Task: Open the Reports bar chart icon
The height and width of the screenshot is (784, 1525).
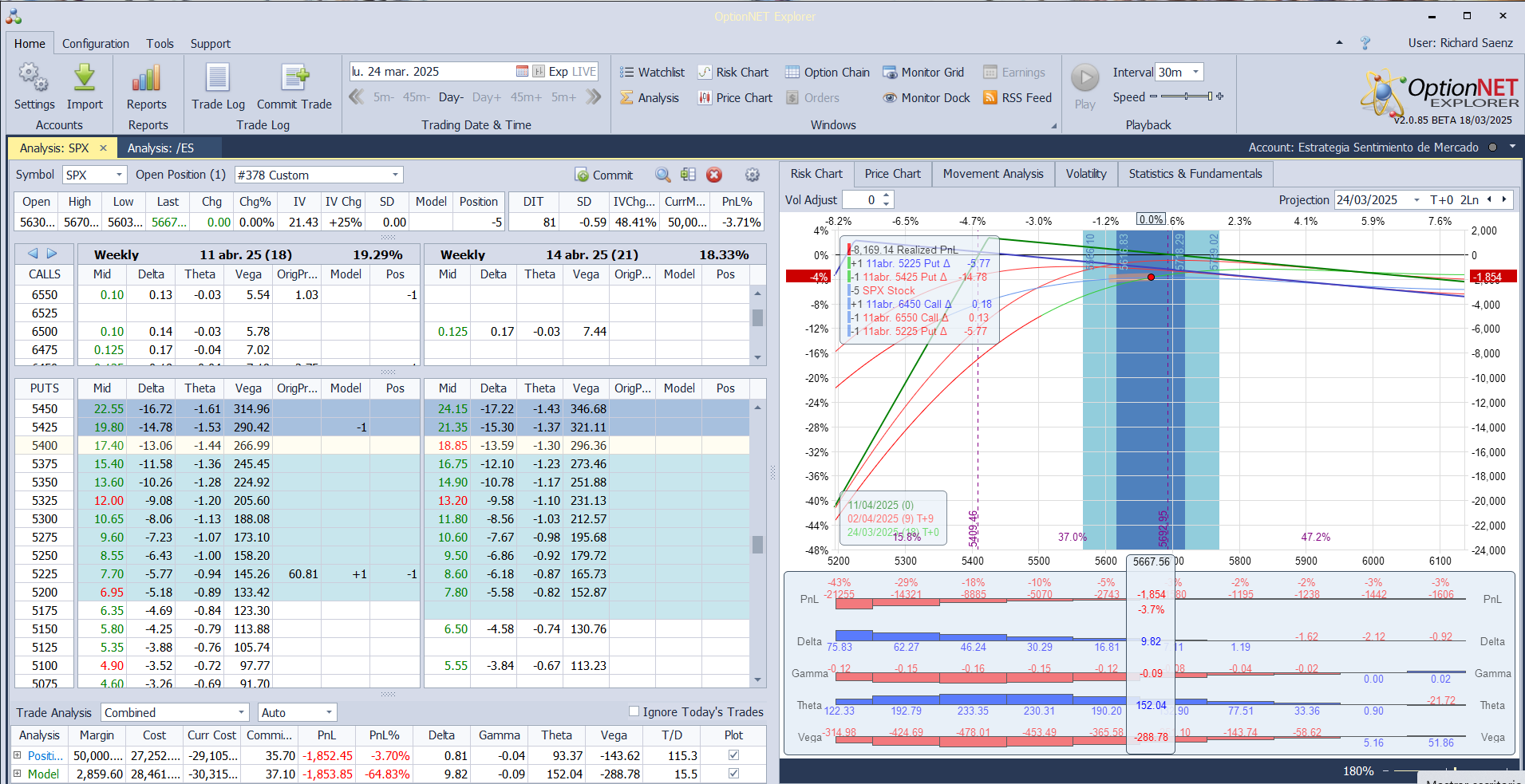Action: point(146,77)
